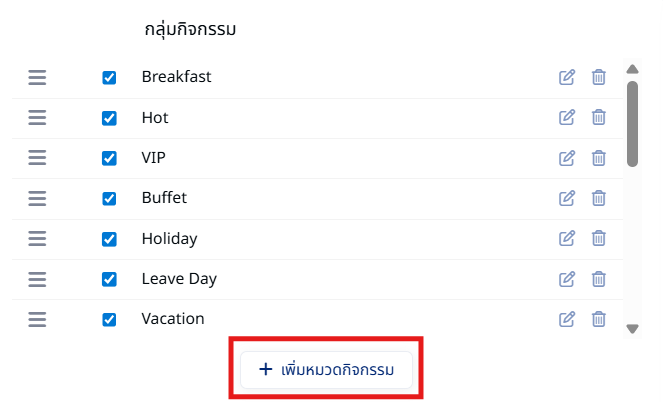Click the scrollbar down arrow
This screenshot has height=402, width=663.
[x=632, y=328]
